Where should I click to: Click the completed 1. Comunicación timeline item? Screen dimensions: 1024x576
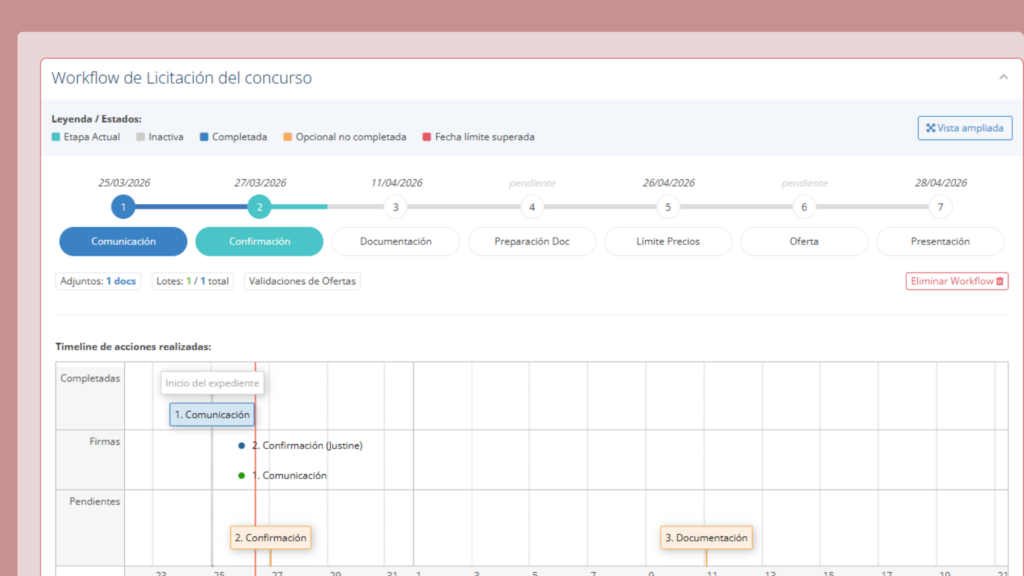[211, 414]
